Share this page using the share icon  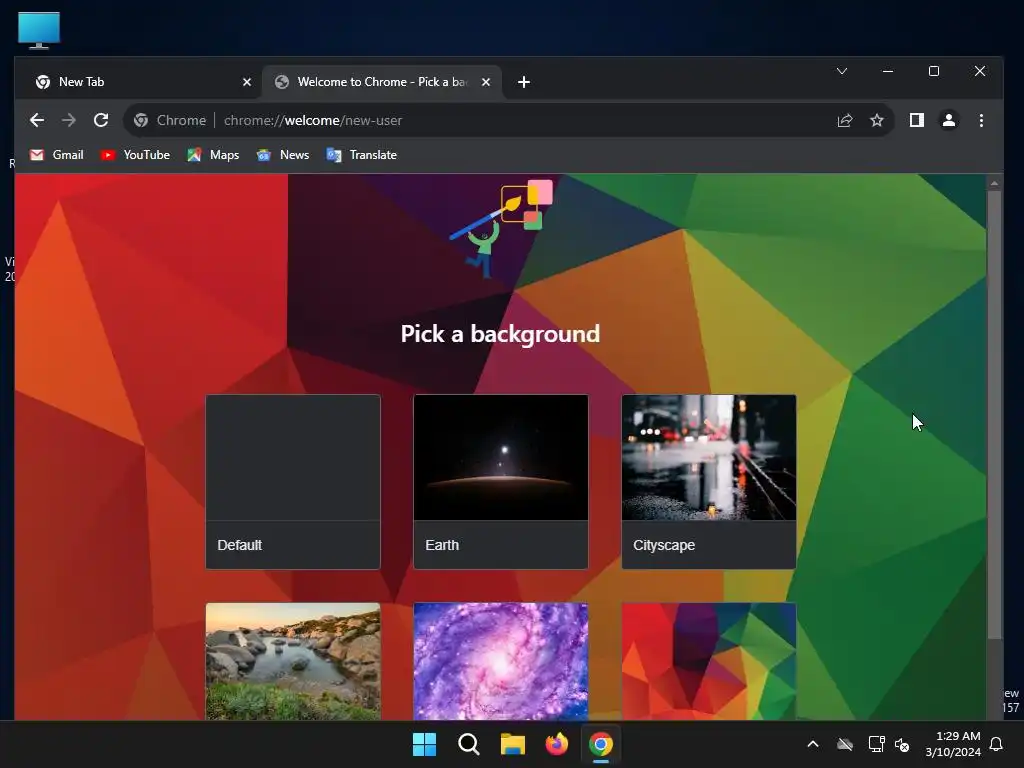click(845, 120)
